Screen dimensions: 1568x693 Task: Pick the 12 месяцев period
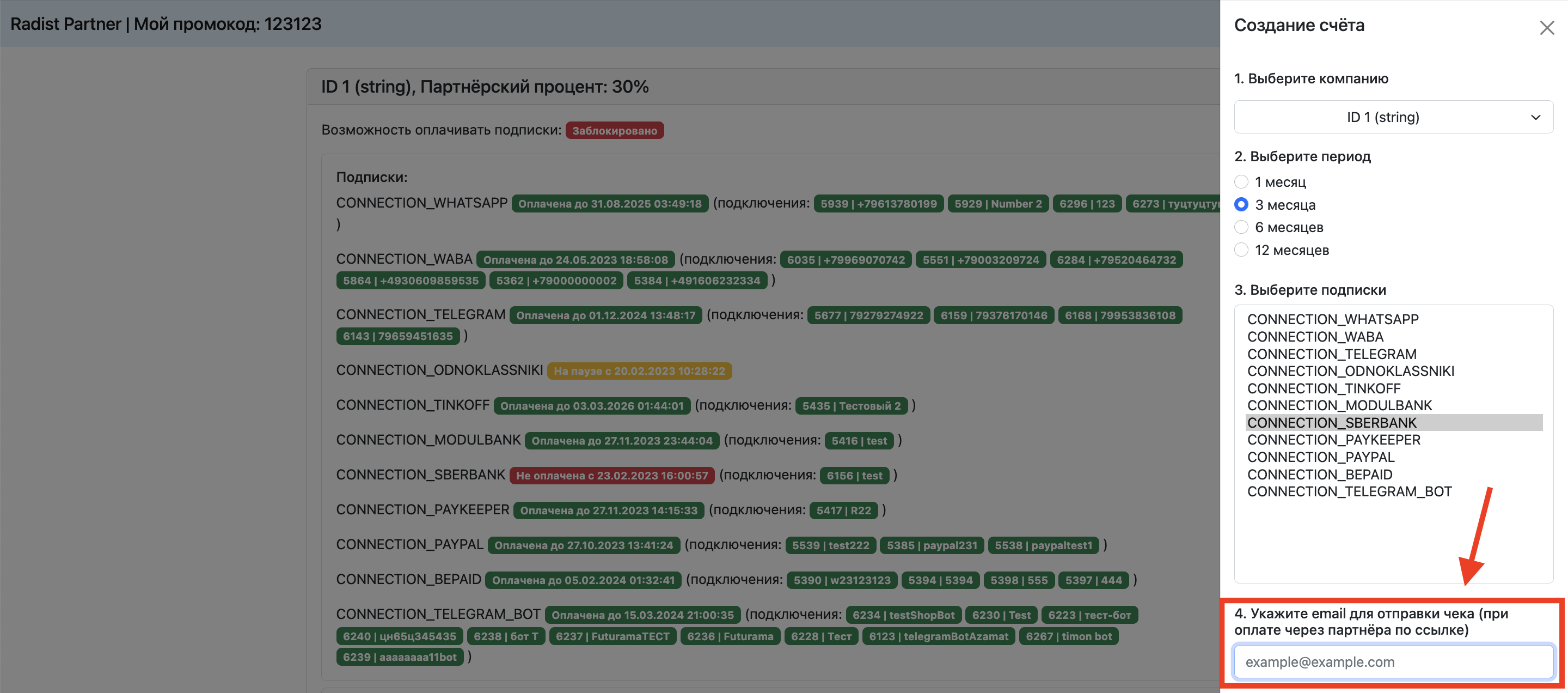tap(1241, 250)
